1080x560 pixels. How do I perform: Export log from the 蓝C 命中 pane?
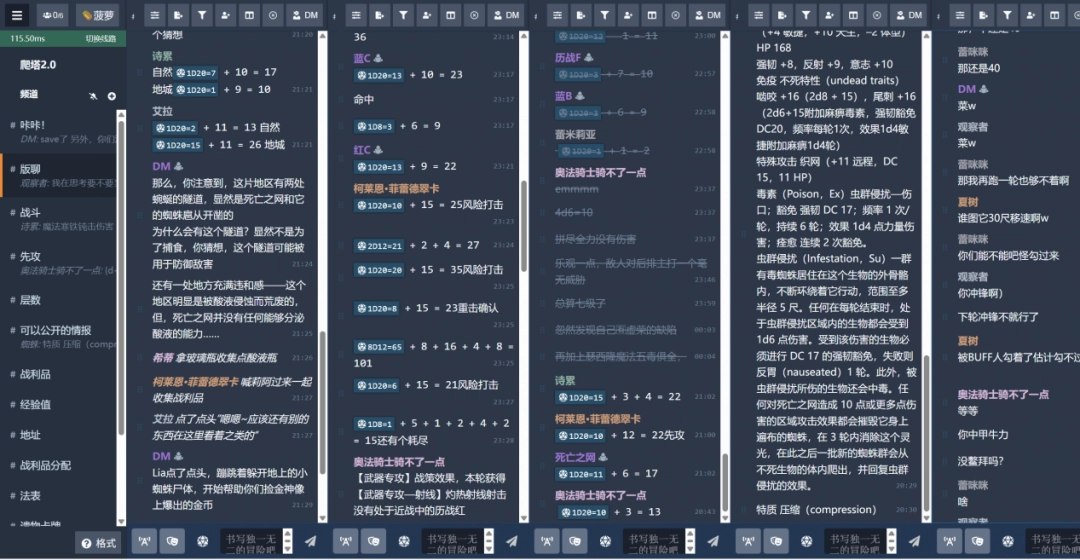point(380,15)
